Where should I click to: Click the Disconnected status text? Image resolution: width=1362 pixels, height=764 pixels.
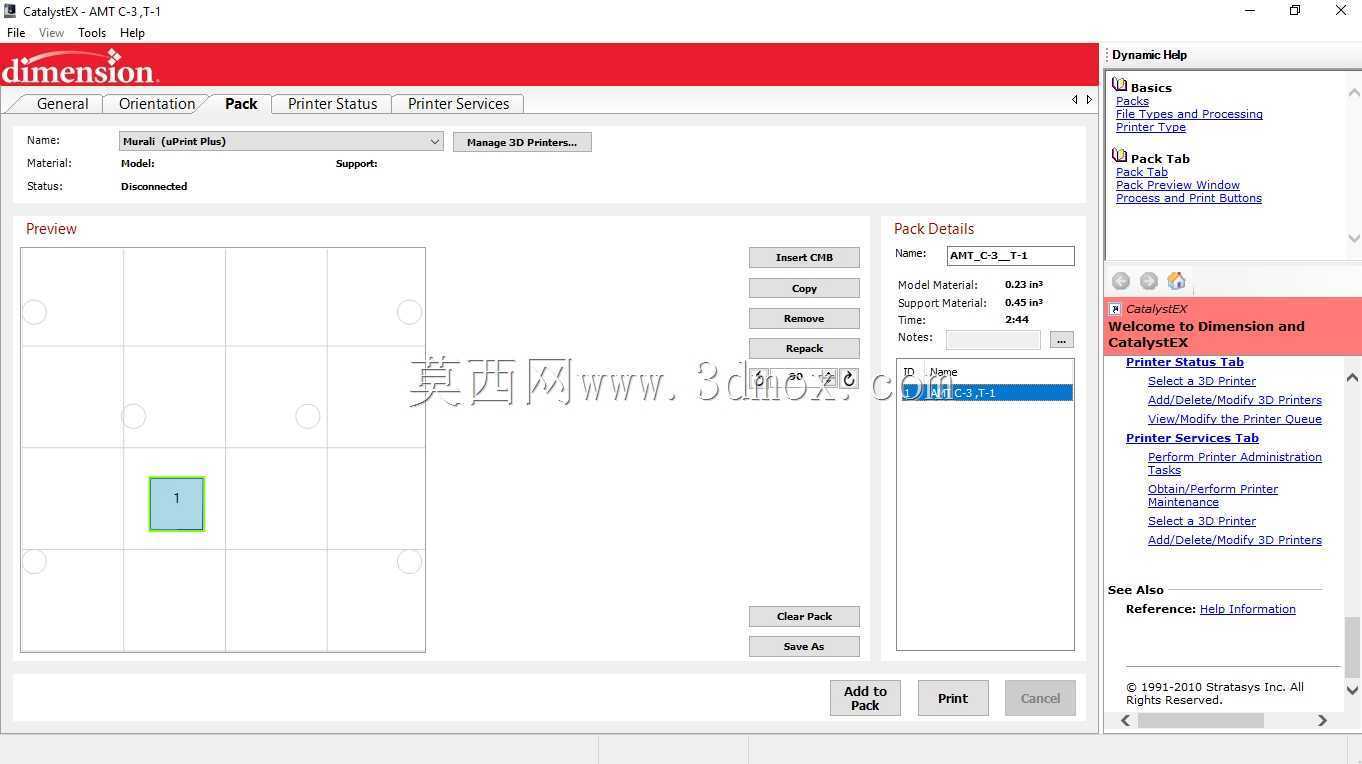coord(154,187)
